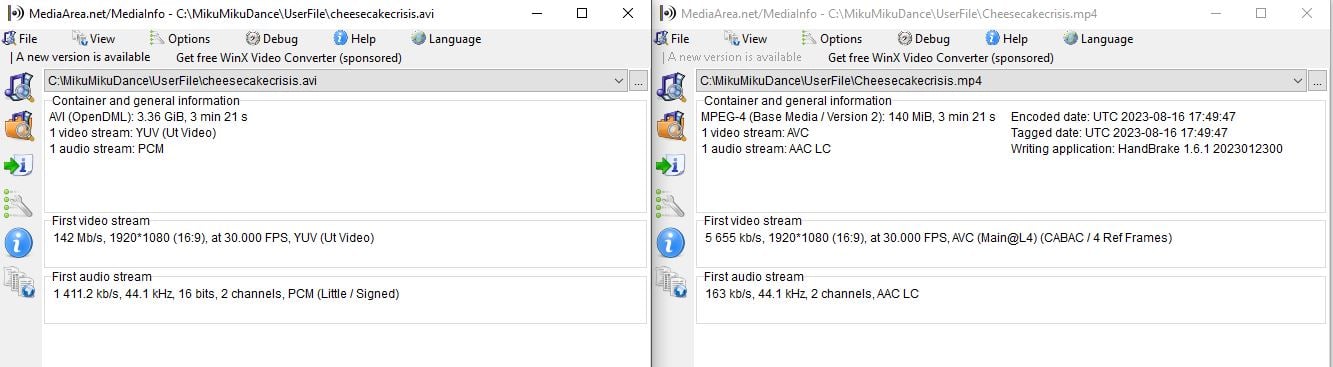The height and width of the screenshot is (367, 1333).
Task: Open Help menu in right window
Action: click(1006, 39)
